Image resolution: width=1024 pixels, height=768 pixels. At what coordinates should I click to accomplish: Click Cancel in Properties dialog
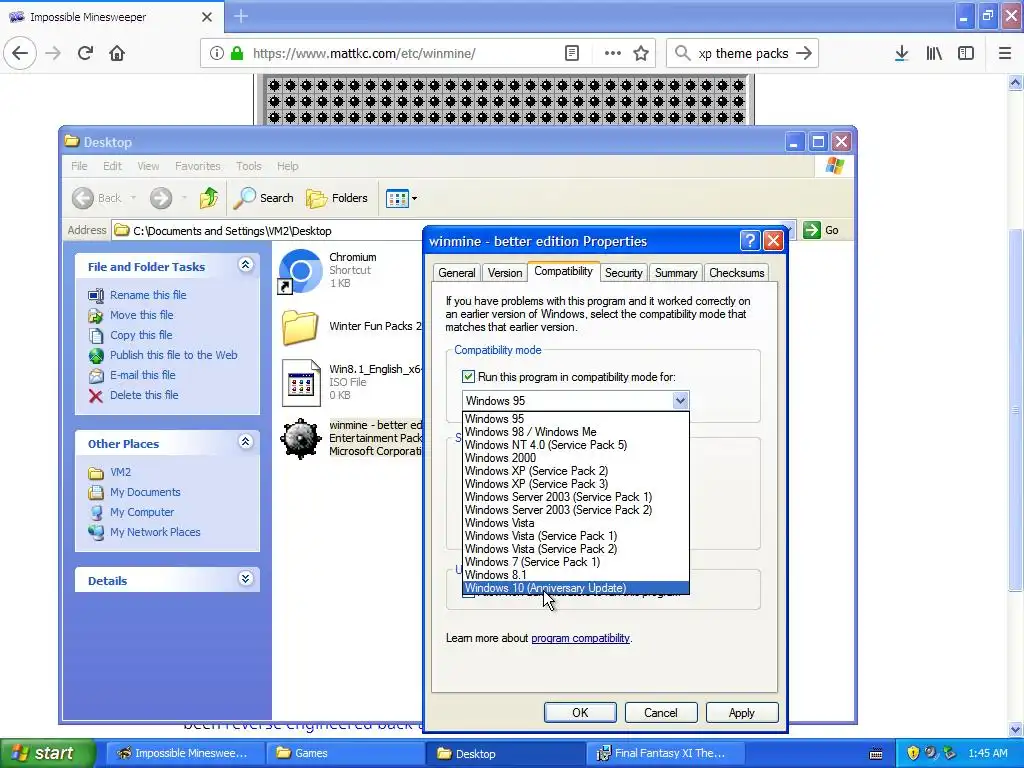click(661, 712)
